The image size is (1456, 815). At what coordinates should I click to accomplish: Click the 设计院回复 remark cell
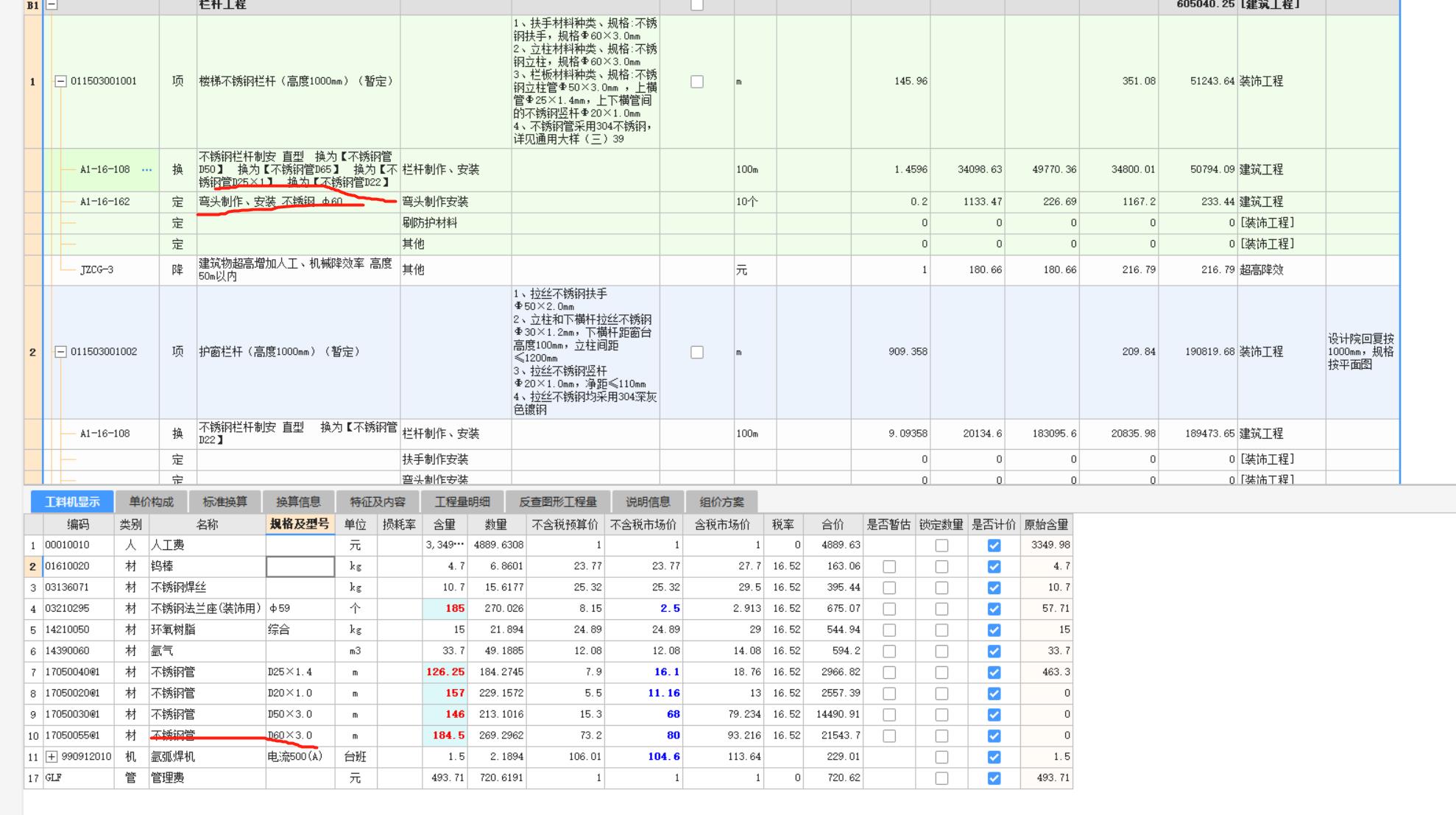1362,352
